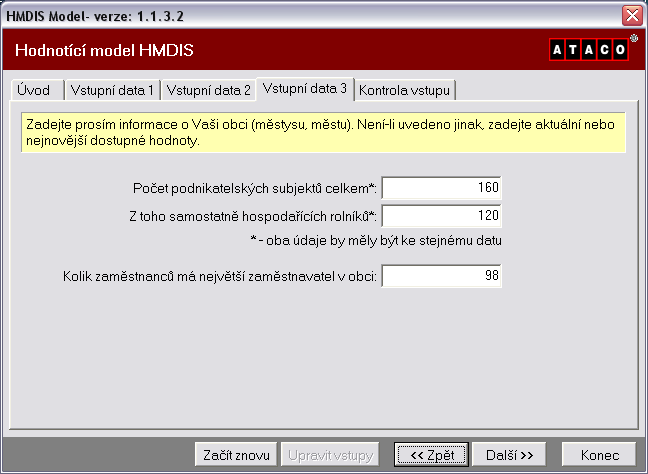Click the ATACO logo

coord(589,50)
